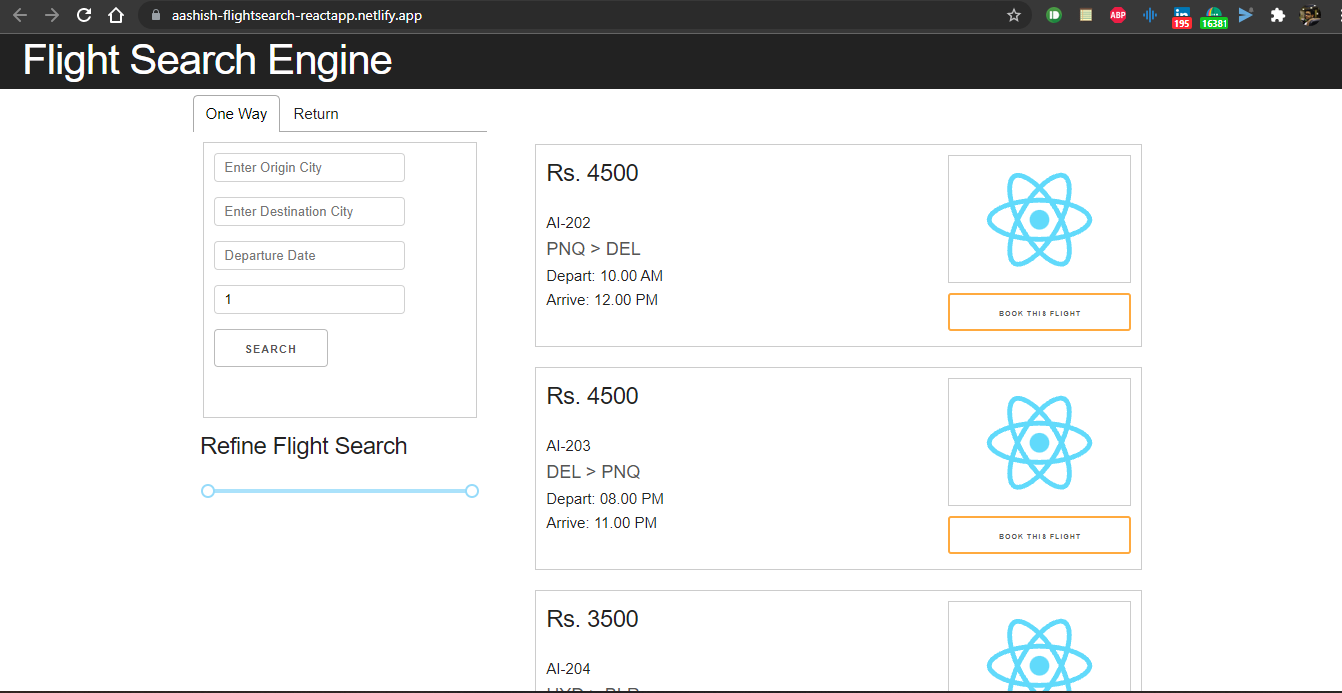Click the Enter Origin City input field

[x=309, y=167]
